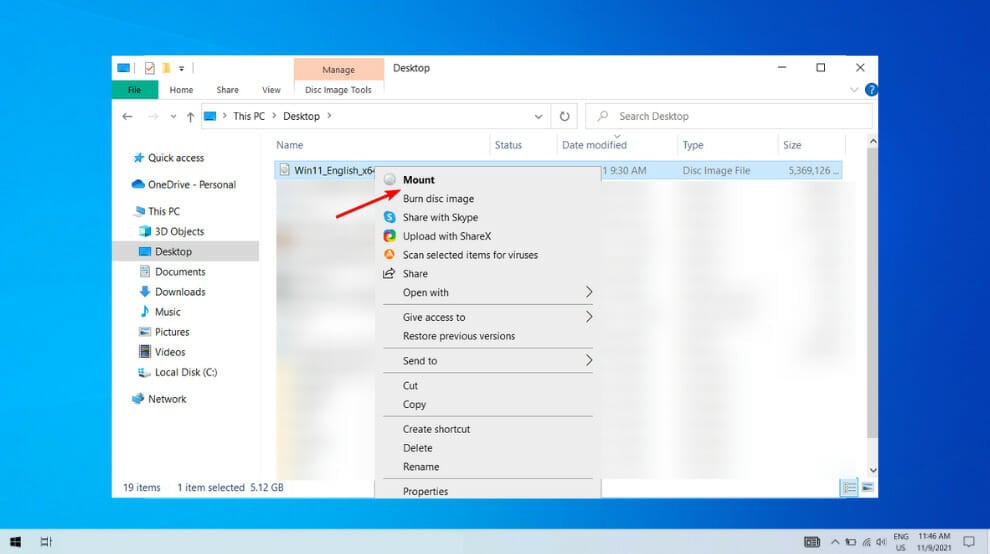990x554 pixels.
Task: Click the Share context menu entry
Action: (x=415, y=274)
